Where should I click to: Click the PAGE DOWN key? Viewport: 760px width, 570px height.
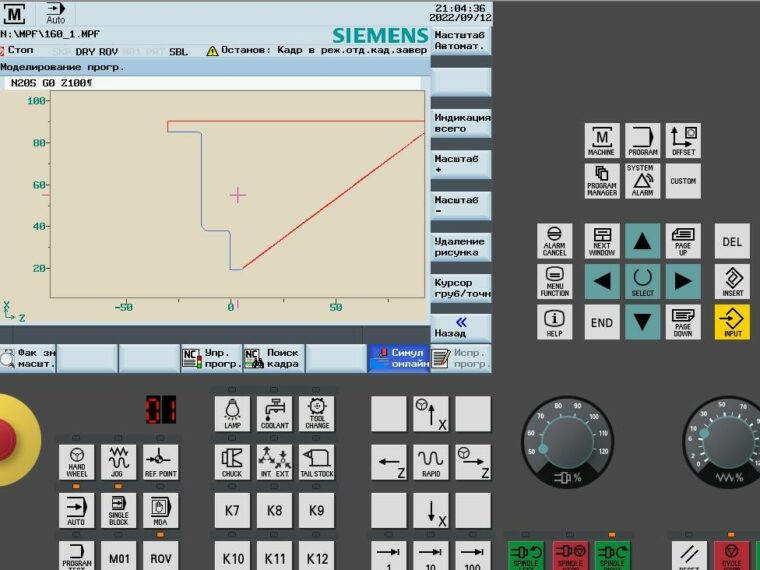(x=683, y=322)
